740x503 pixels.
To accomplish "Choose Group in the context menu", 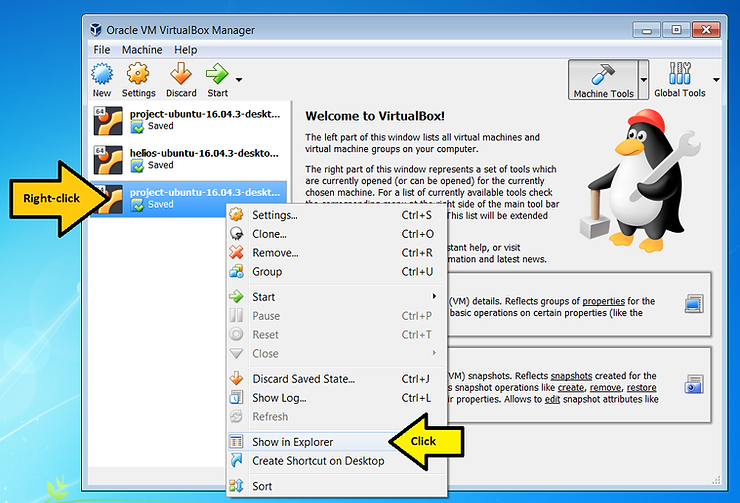I will 336,272.
